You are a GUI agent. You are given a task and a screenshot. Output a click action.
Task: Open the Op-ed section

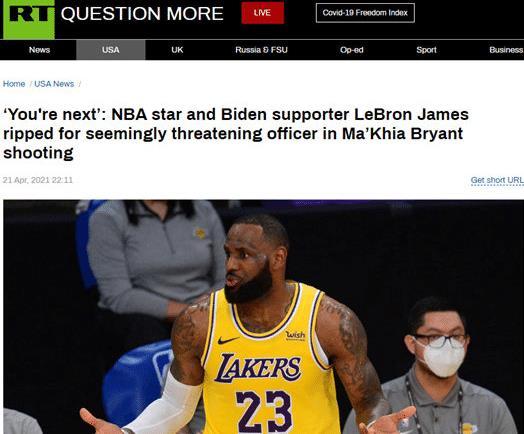[352, 50]
